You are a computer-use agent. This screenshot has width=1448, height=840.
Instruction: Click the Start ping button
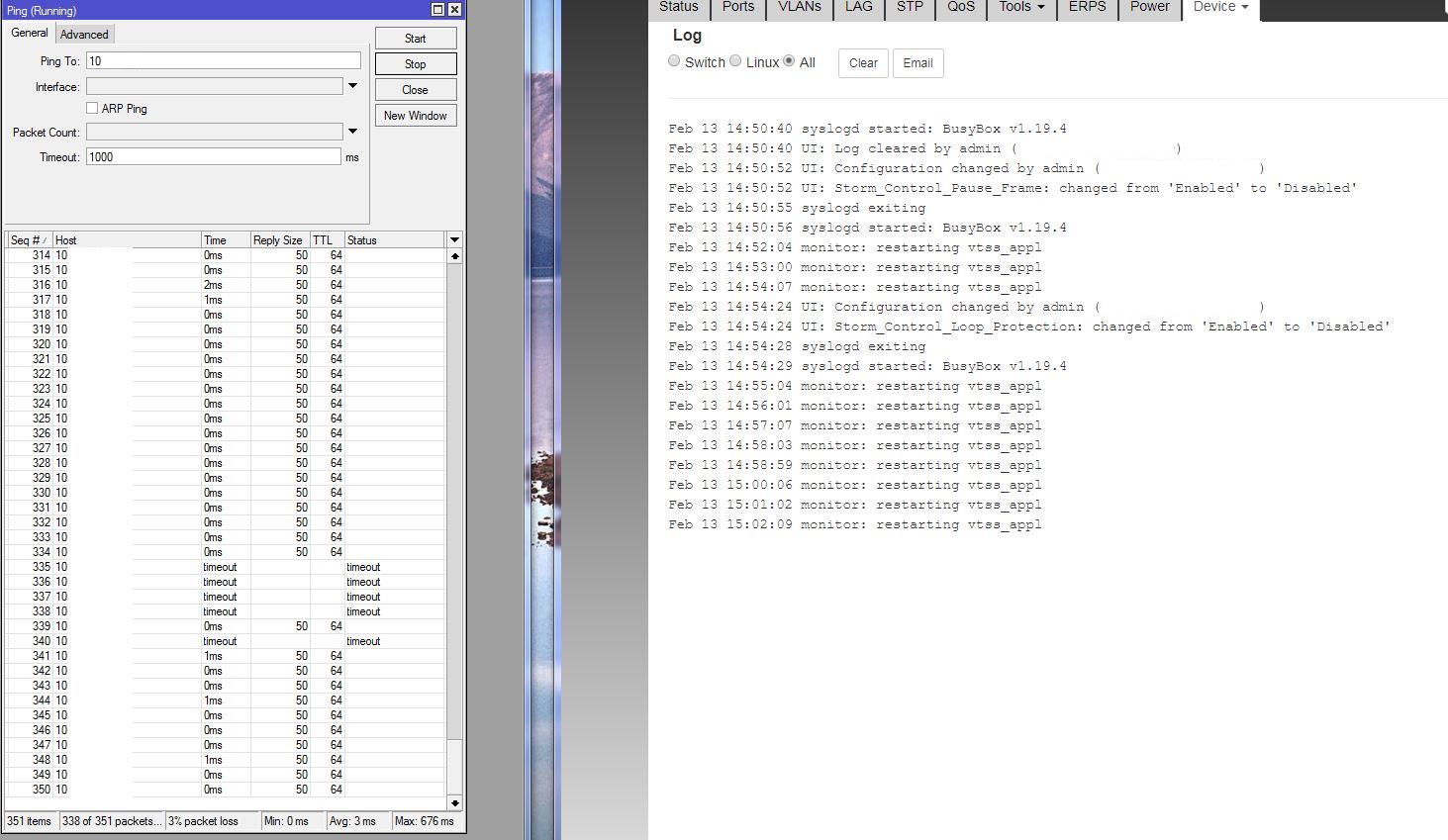coord(415,39)
